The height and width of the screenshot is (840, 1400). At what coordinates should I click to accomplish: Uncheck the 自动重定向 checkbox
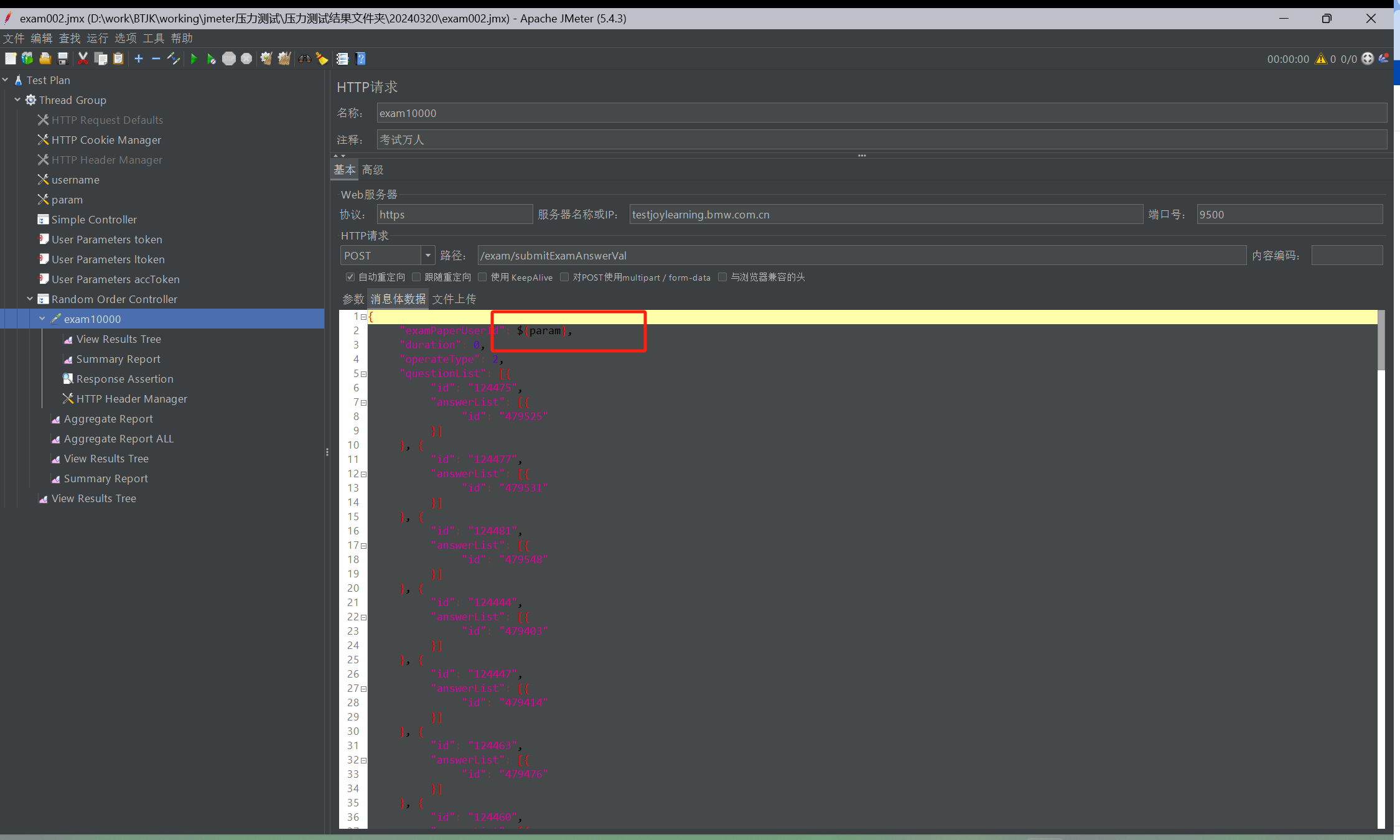(350, 277)
